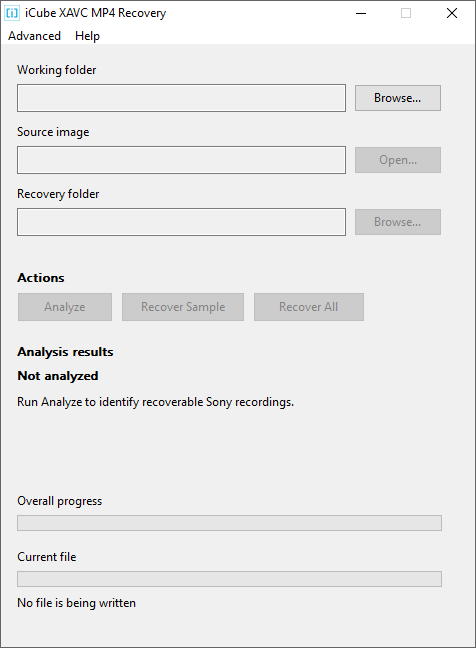Image resolution: width=476 pixels, height=648 pixels.
Task: Click the Open... button for Source image
Action: coord(397,160)
